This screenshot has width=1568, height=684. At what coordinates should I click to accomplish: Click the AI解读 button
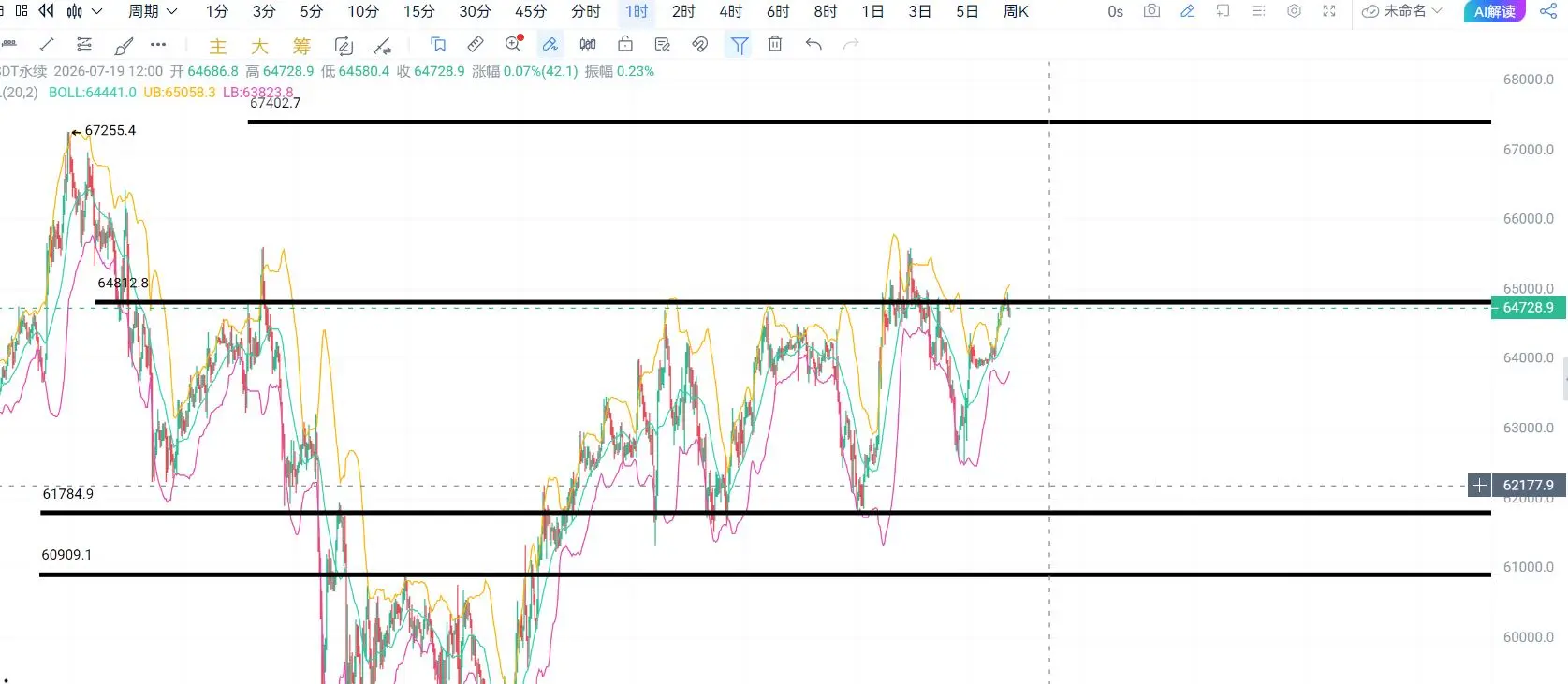[x=1494, y=11]
